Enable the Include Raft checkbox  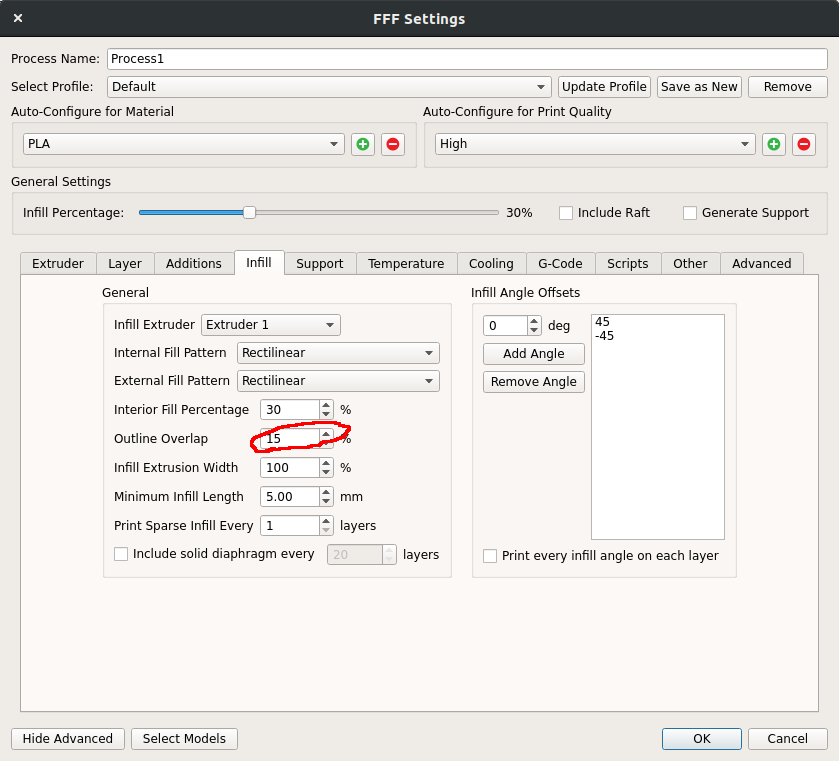(x=566, y=213)
